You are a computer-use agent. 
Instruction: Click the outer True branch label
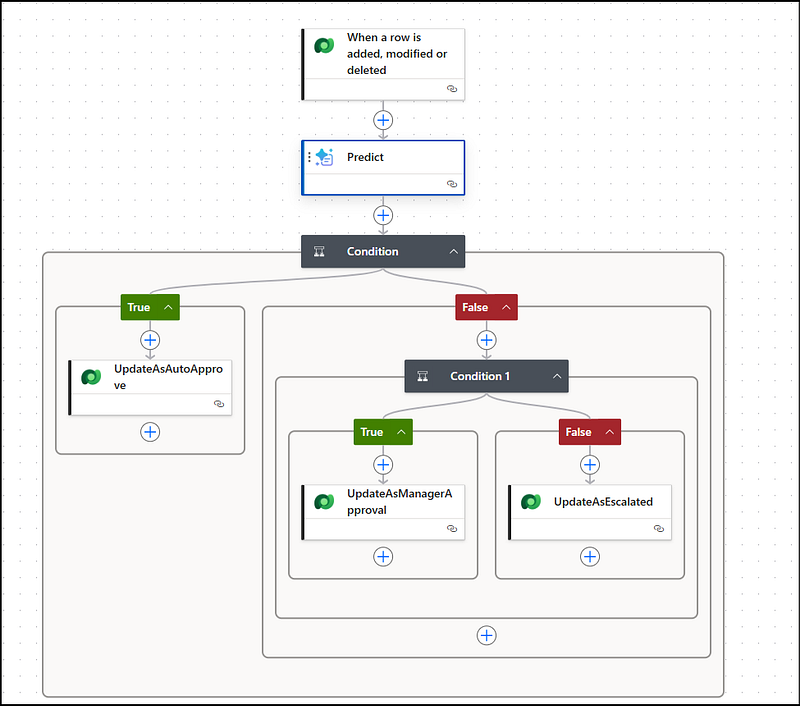(139, 307)
